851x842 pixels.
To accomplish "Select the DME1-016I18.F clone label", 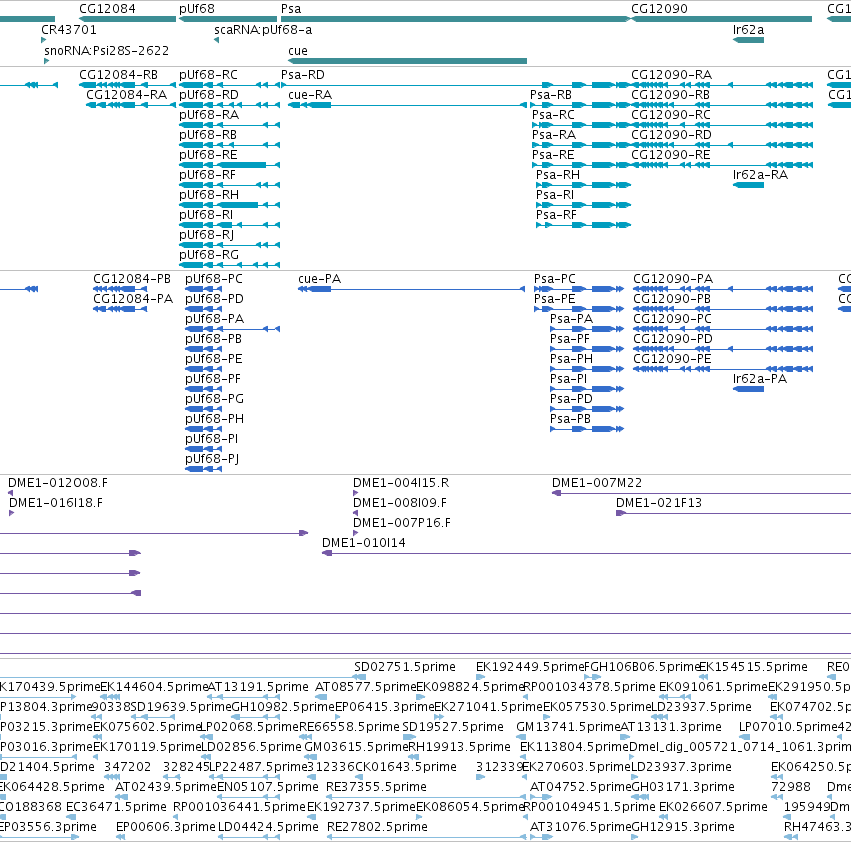I will (x=56, y=503).
